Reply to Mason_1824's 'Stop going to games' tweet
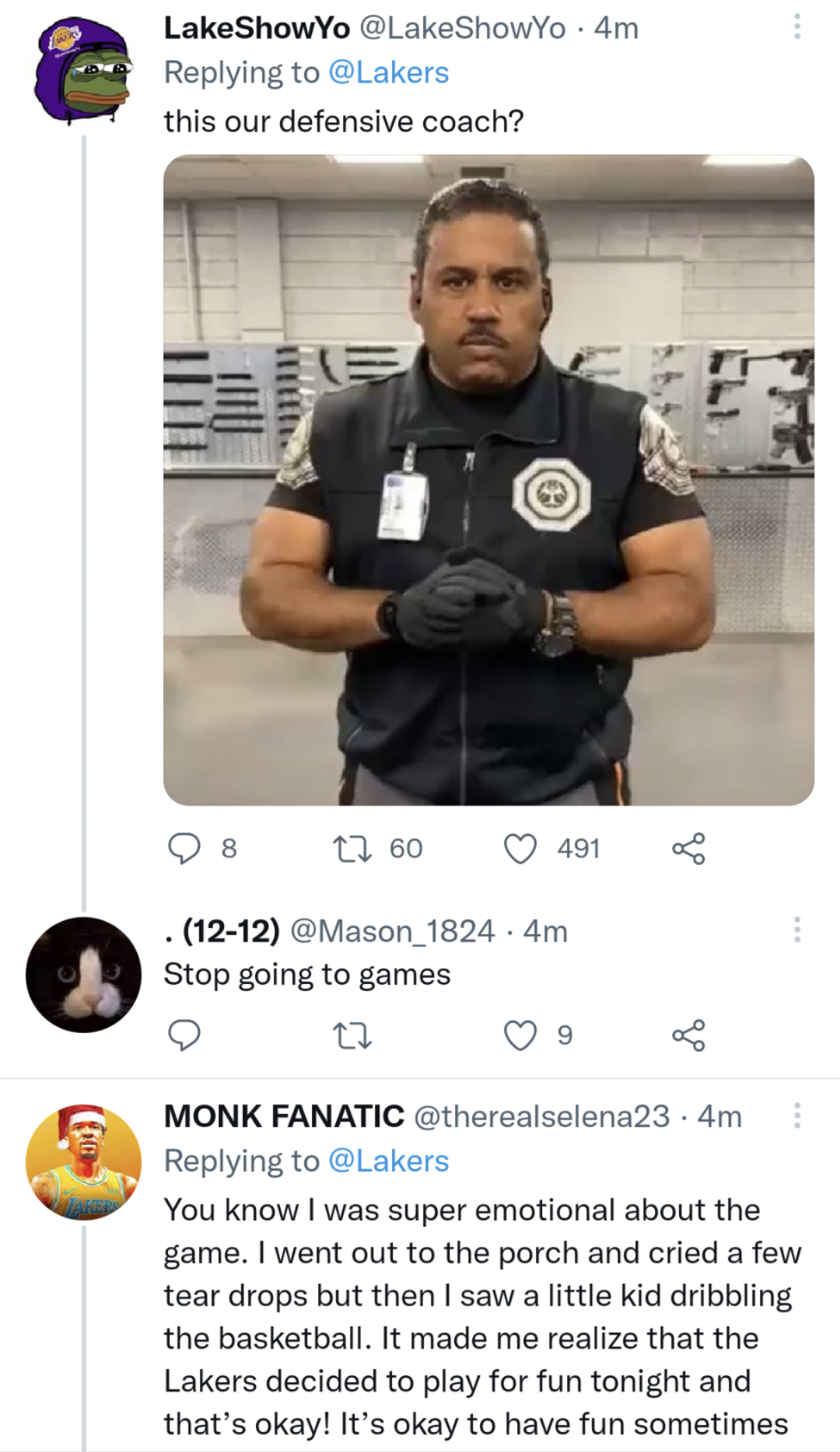Image resolution: width=840 pixels, height=1452 pixels. click(x=184, y=1035)
